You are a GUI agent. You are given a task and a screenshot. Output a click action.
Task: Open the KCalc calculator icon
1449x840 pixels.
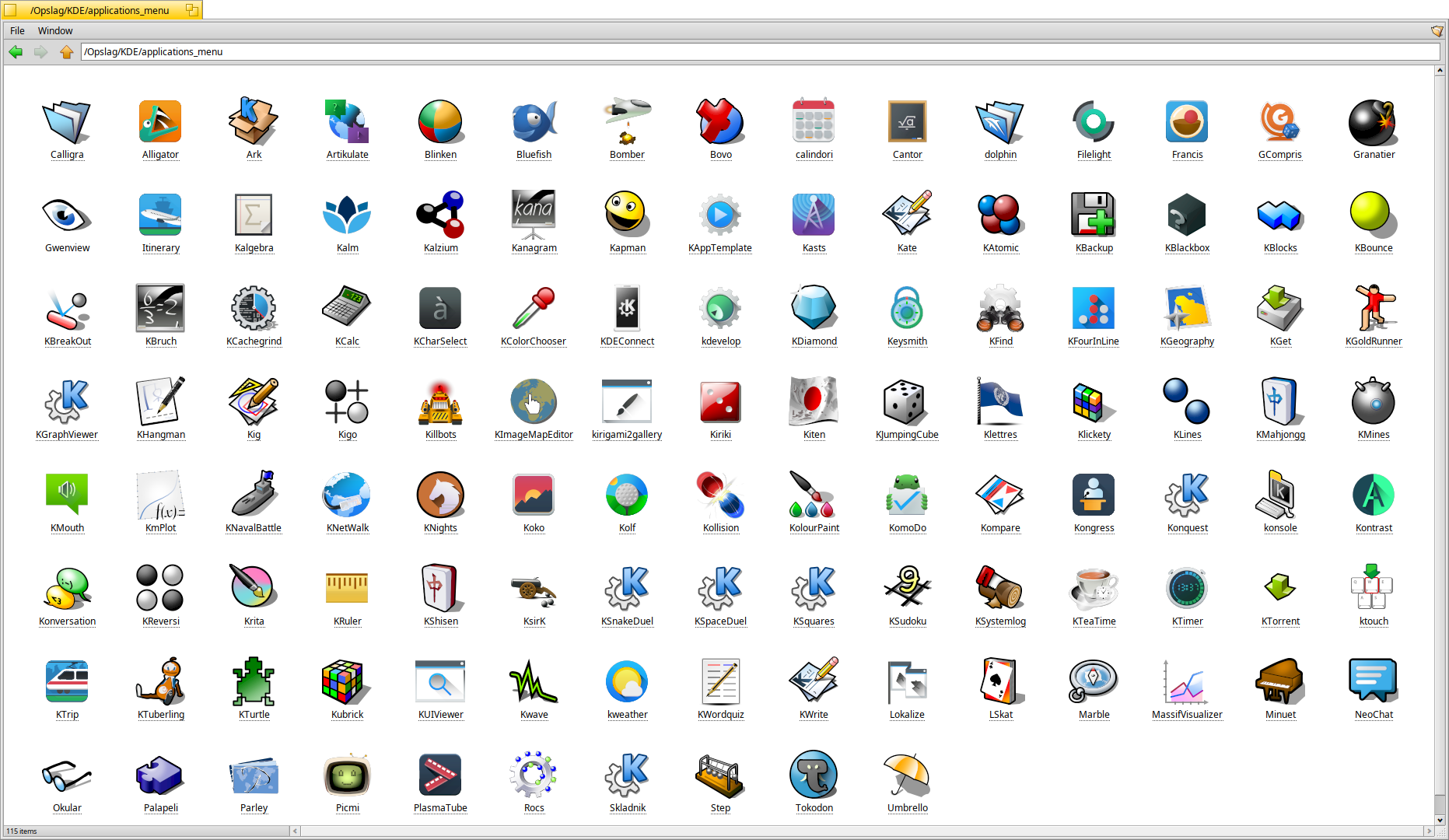click(347, 308)
